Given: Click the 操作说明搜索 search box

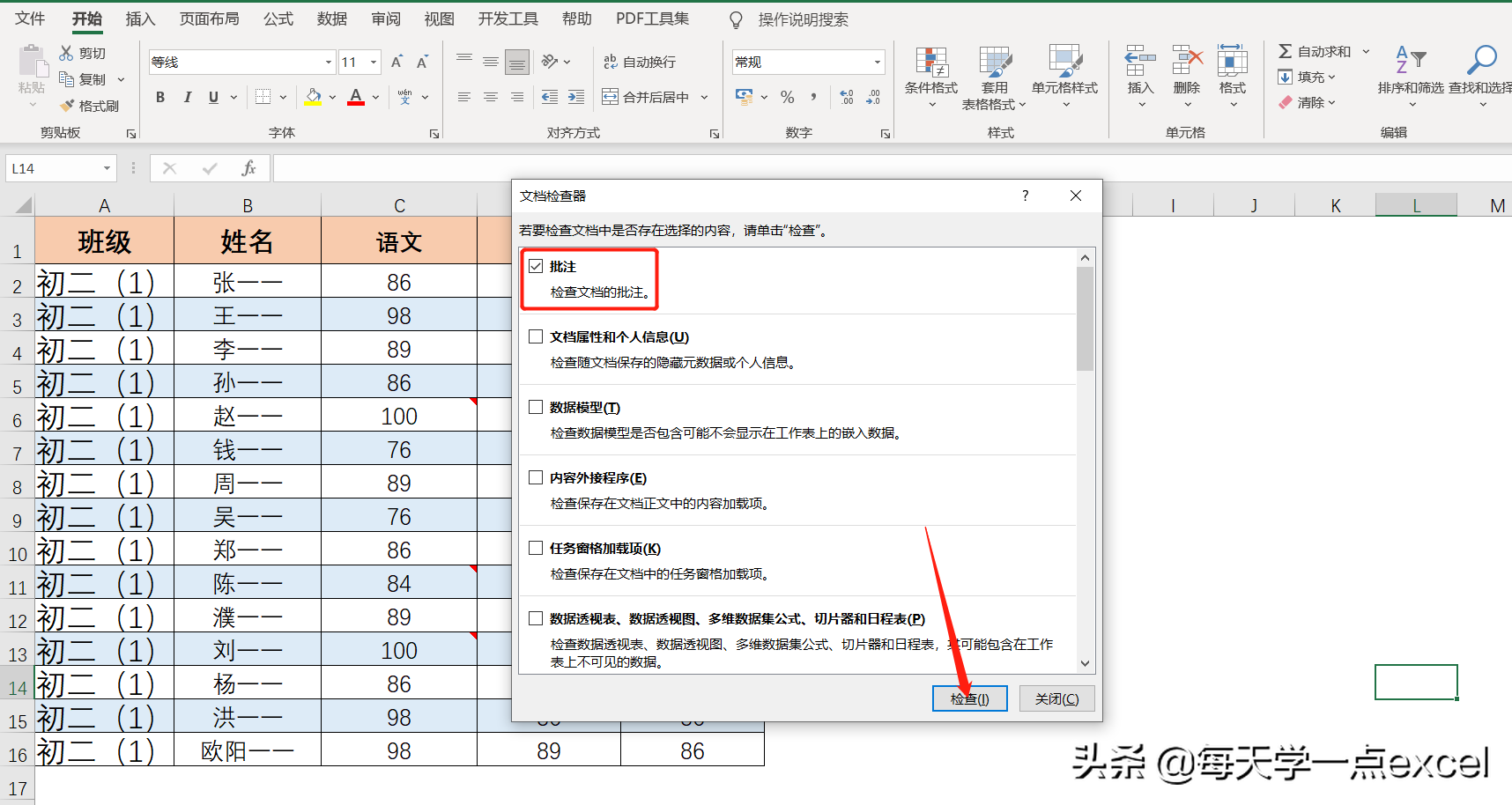Looking at the screenshot, I should click(803, 19).
